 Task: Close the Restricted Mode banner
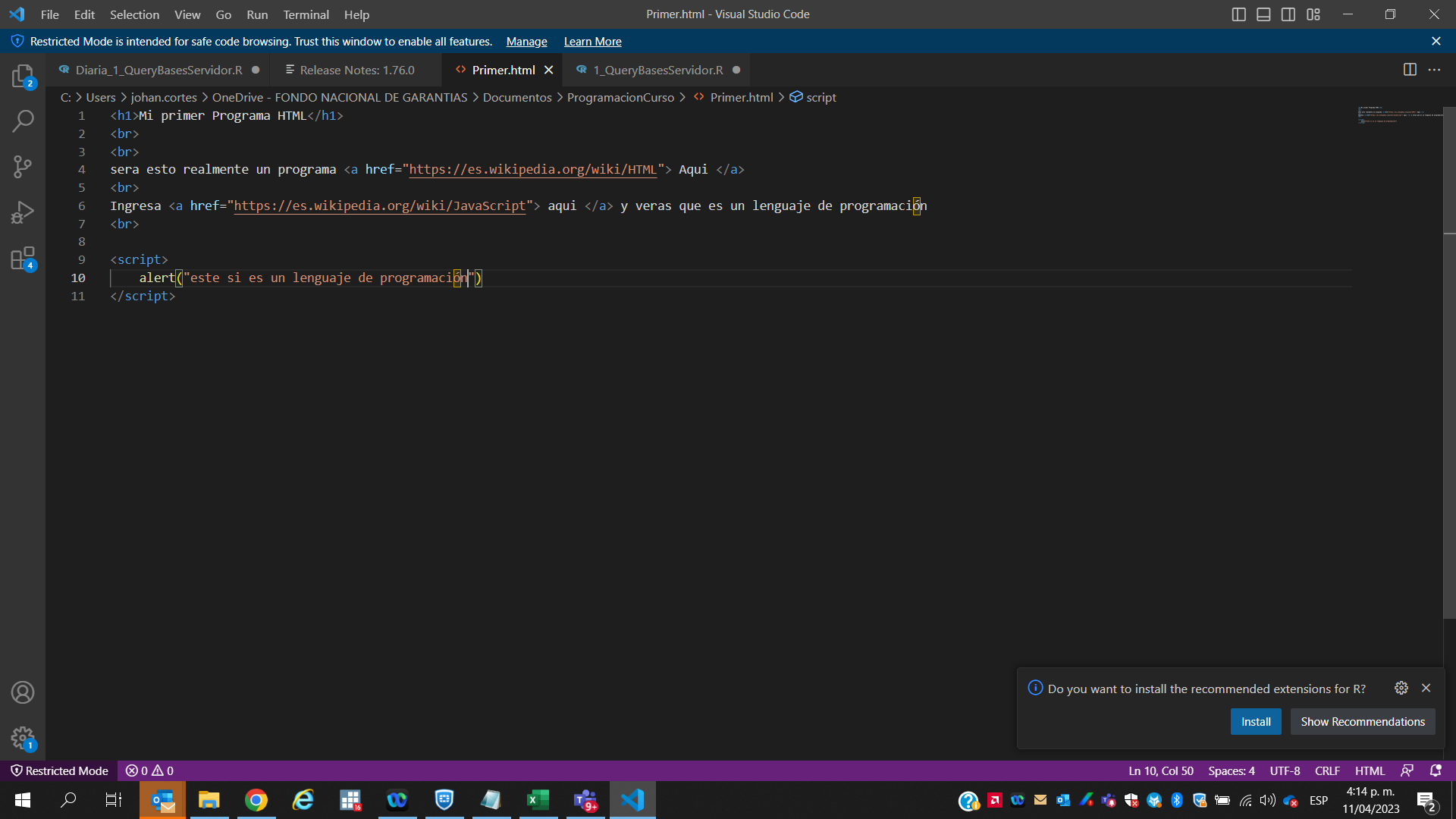tap(1436, 42)
